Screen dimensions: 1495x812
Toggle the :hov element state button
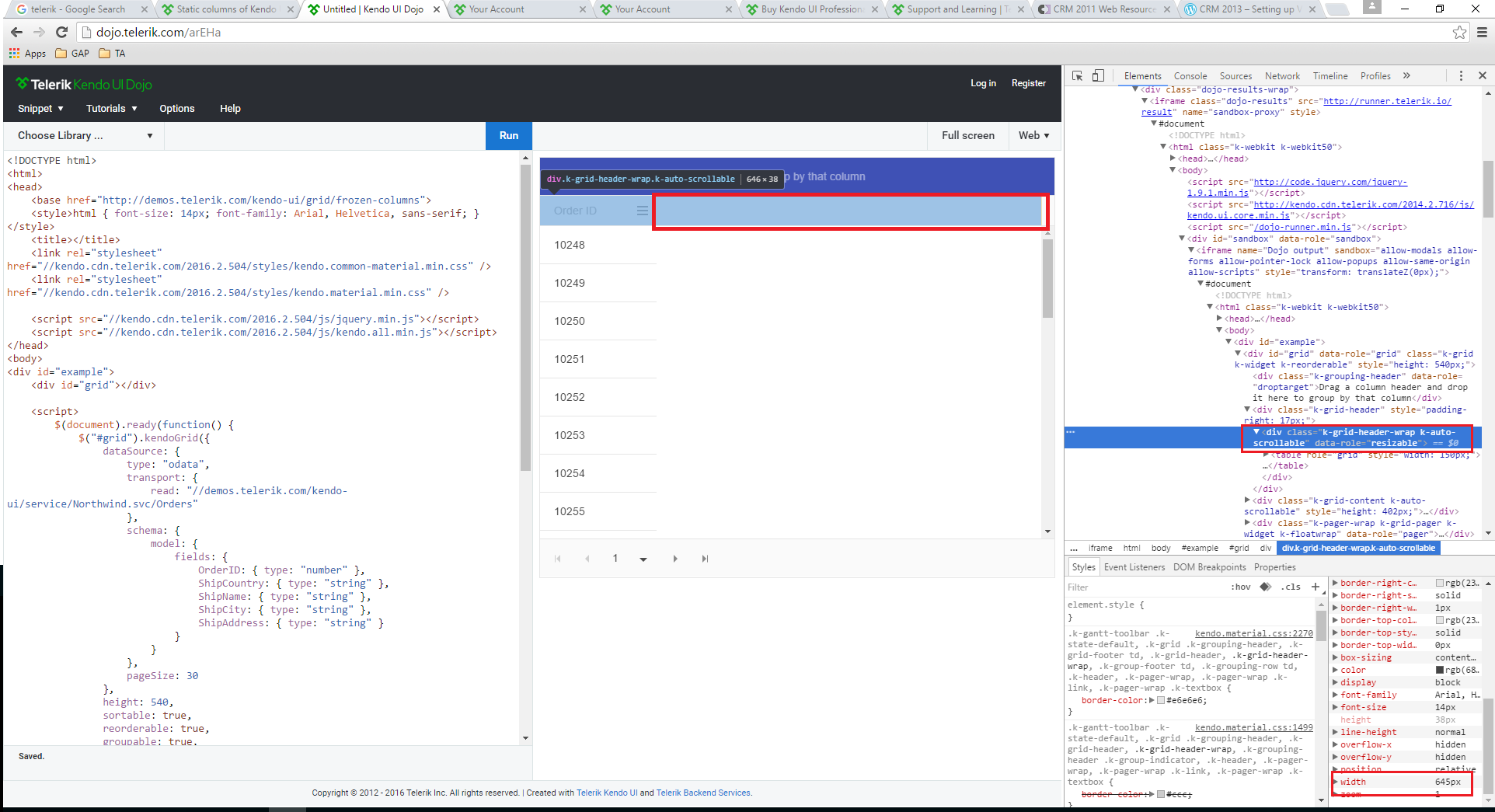pos(1241,587)
